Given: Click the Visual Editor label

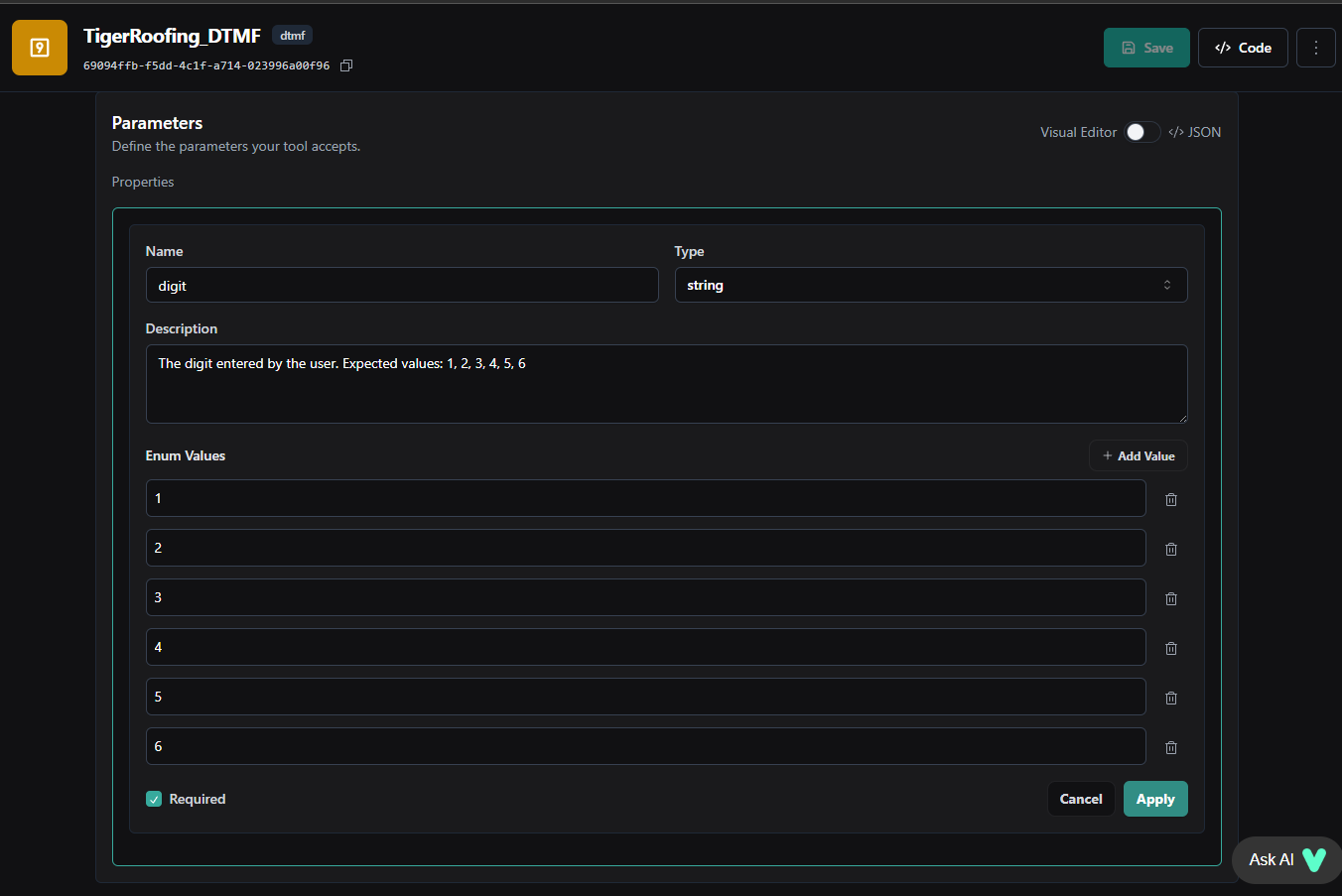Looking at the screenshot, I should (1079, 132).
